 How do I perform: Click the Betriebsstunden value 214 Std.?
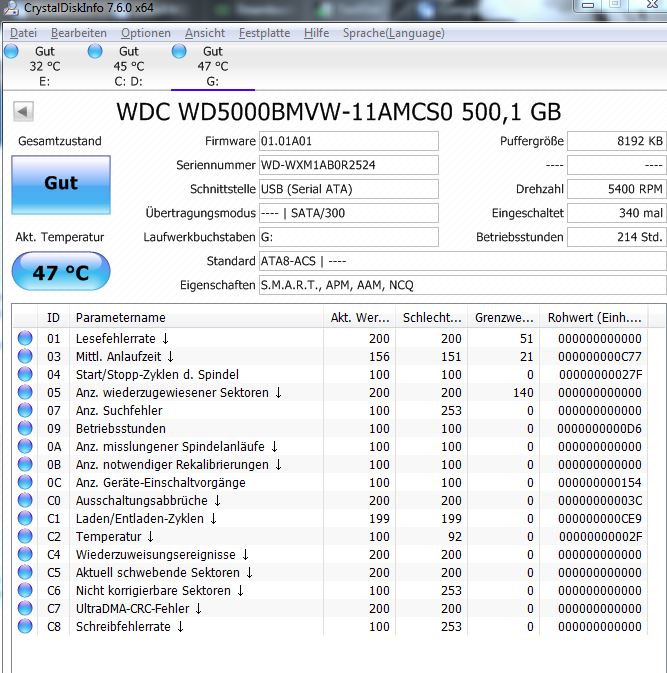click(x=617, y=237)
